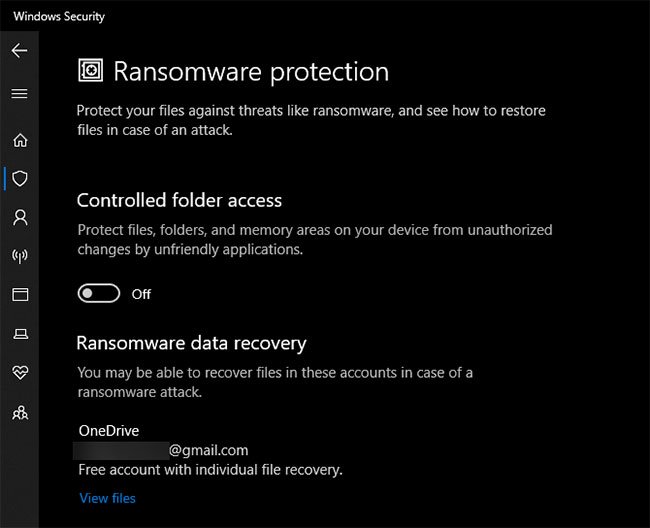Image resolution: width=650 pixels, height=528 pixels.
Task: Click the Windows Security window title
Action: (59, 17)
